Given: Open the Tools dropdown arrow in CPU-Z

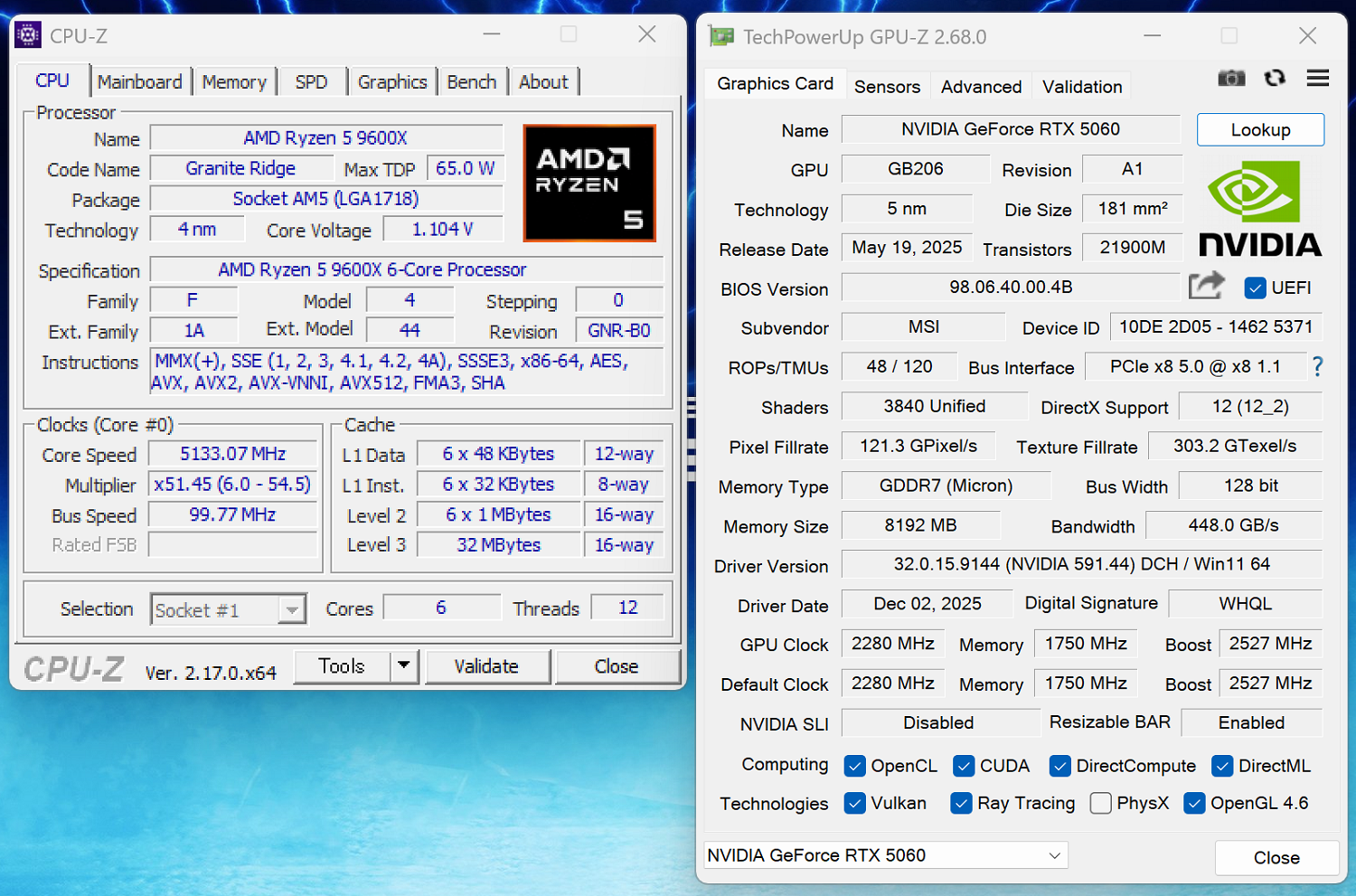Looking at the screenshot, I should tap(404, 666).
